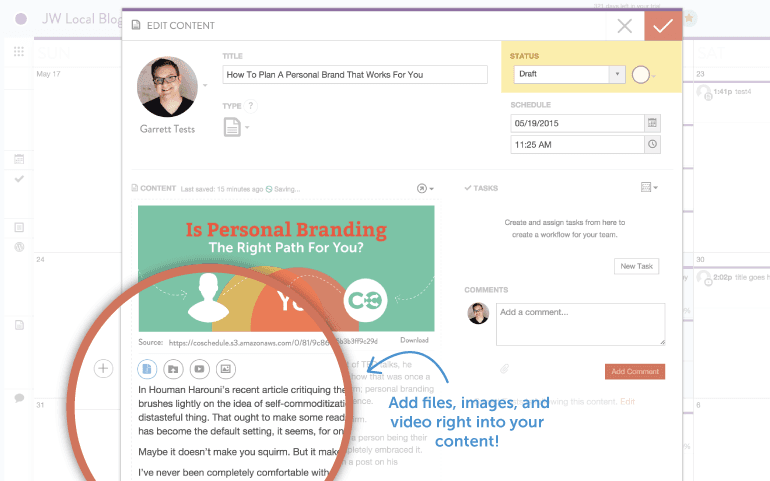Image resolution: width=770 pixels, height=481 pixels.
Task: Focus the Add a comment text box
Action: 580,324
